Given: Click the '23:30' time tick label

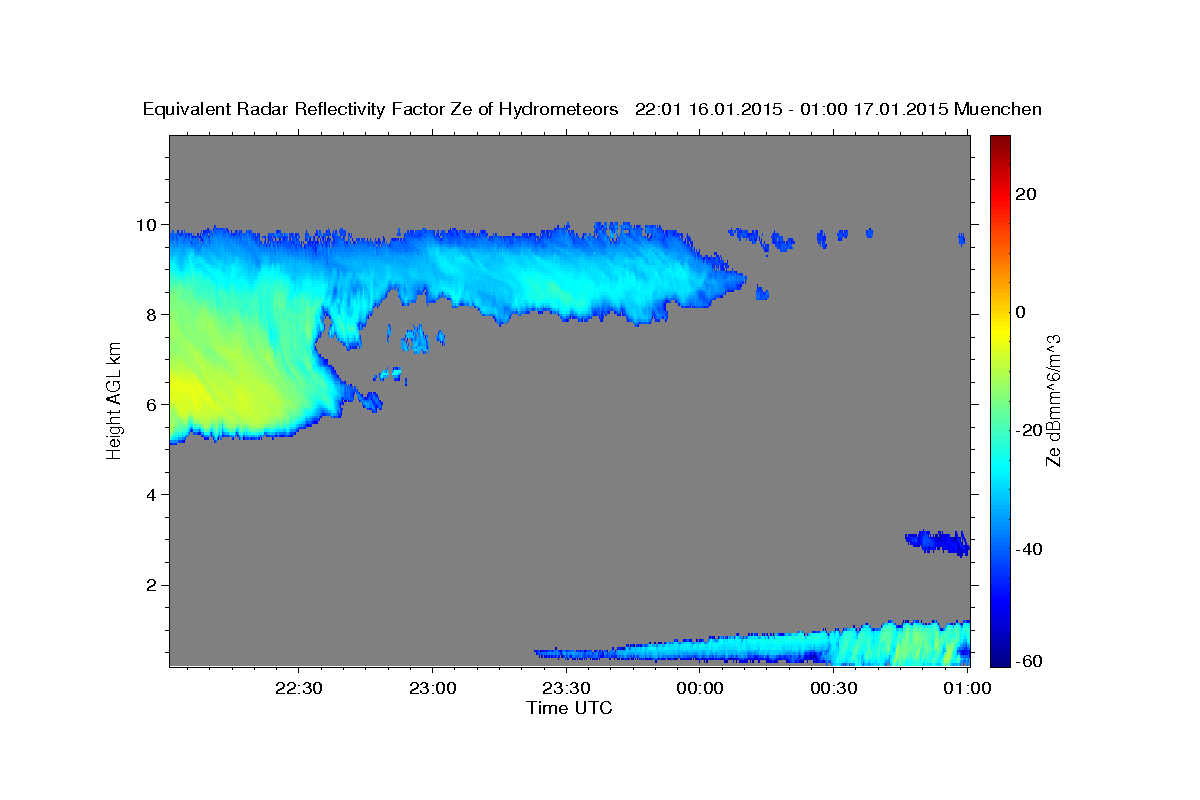Looking at the screenshot, I should tap(566, 688).
